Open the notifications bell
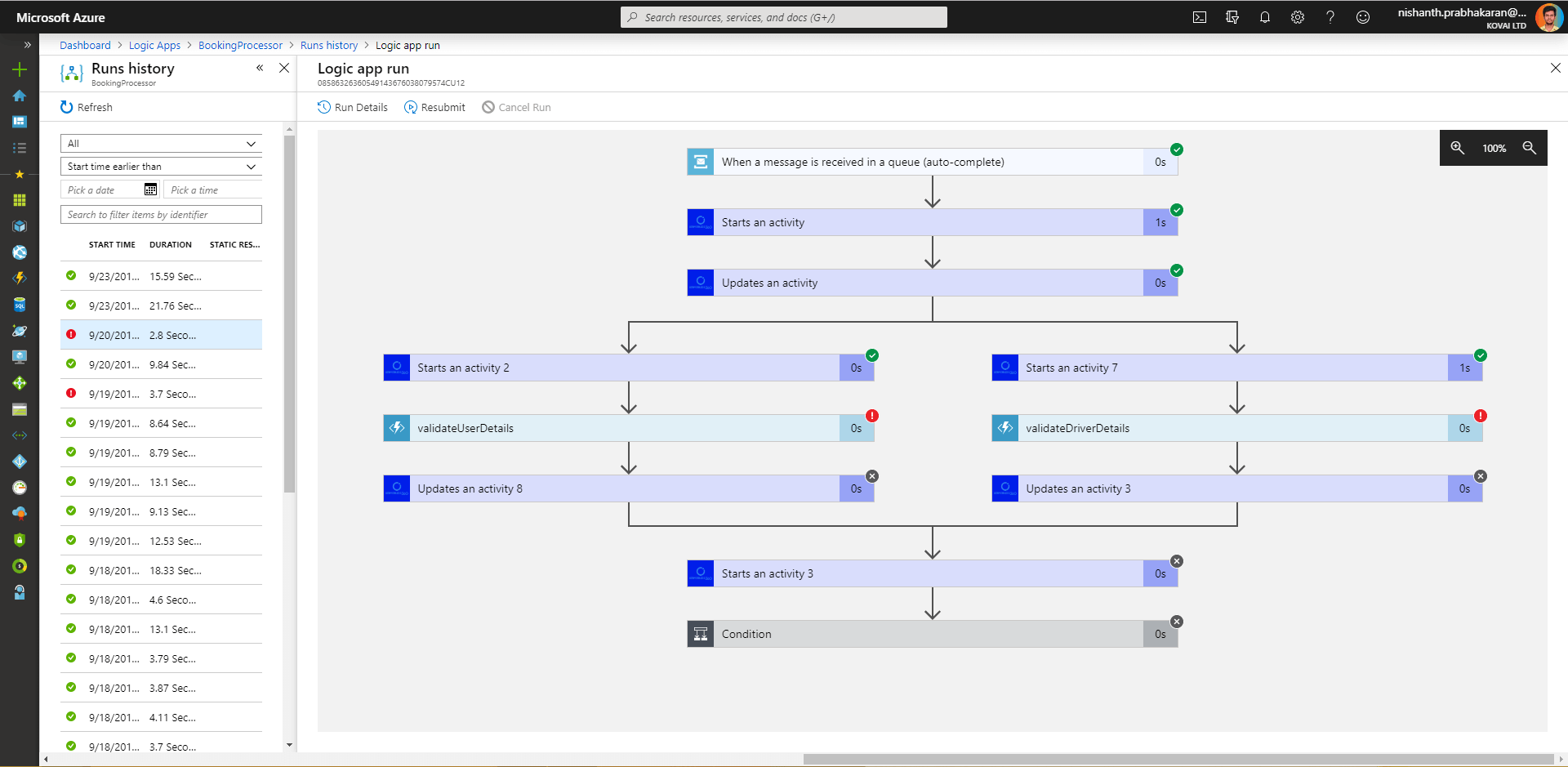The width and height of the screenshot is (1568, 767). tap(1264, 17)
